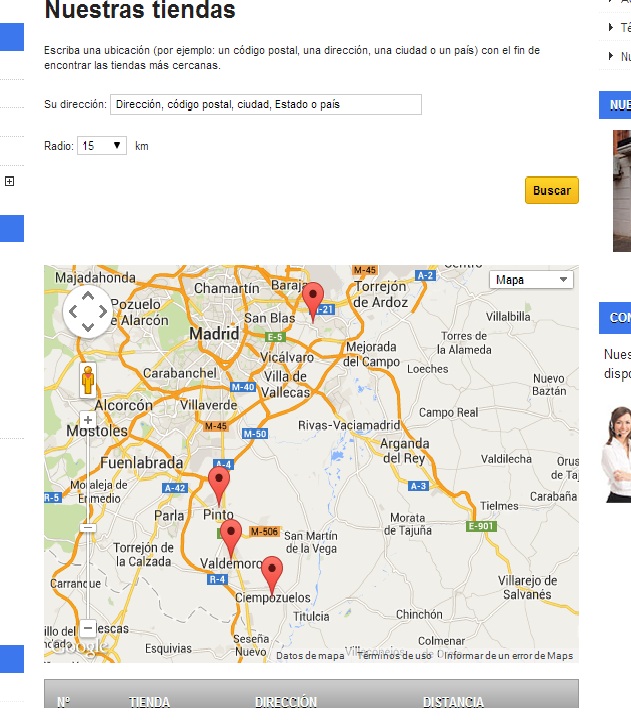
Task: Open the Mapa map type dropdown
Action: click(x=531, y=280)
